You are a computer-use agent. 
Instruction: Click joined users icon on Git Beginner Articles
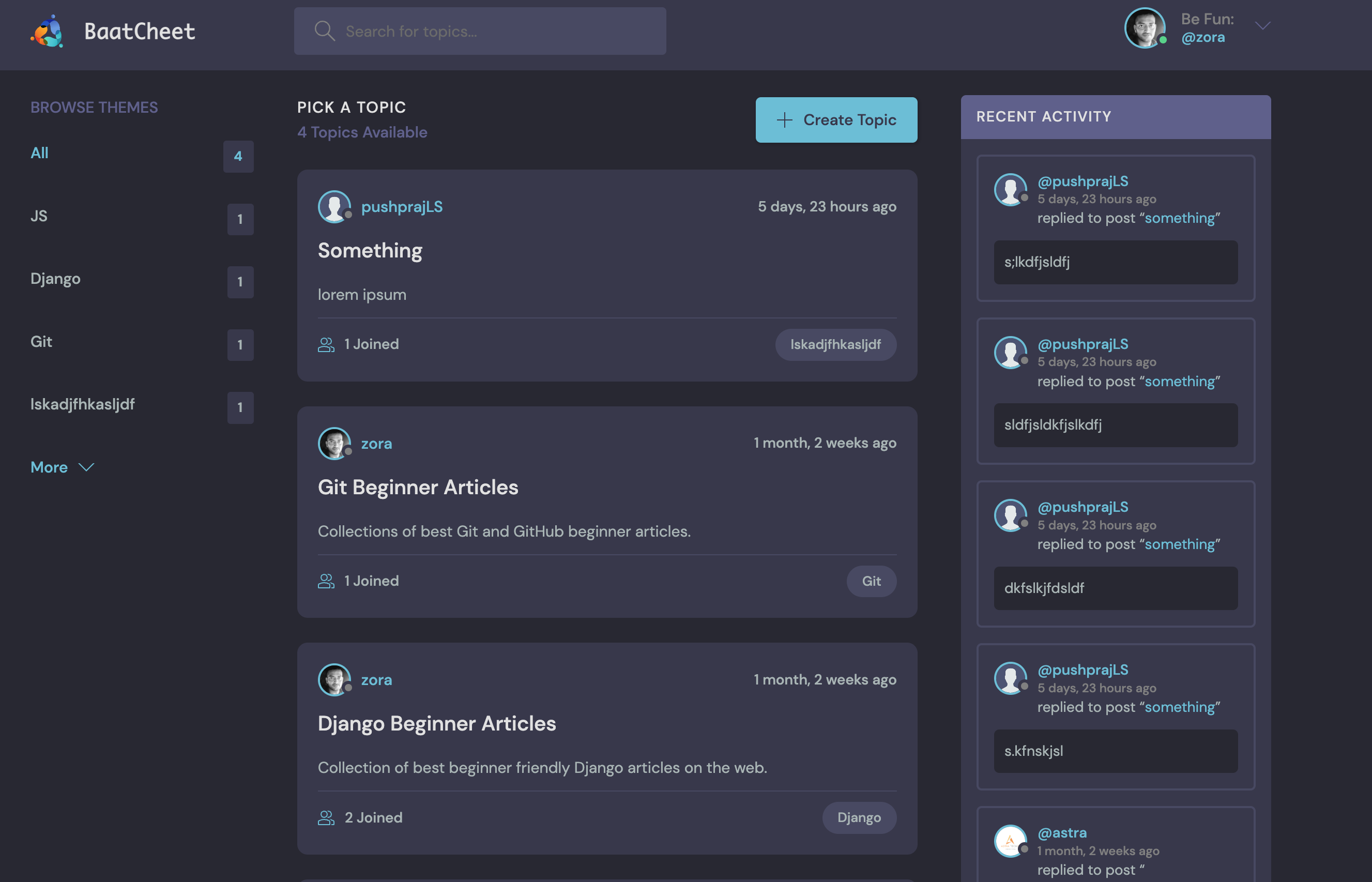pos(326,581)
